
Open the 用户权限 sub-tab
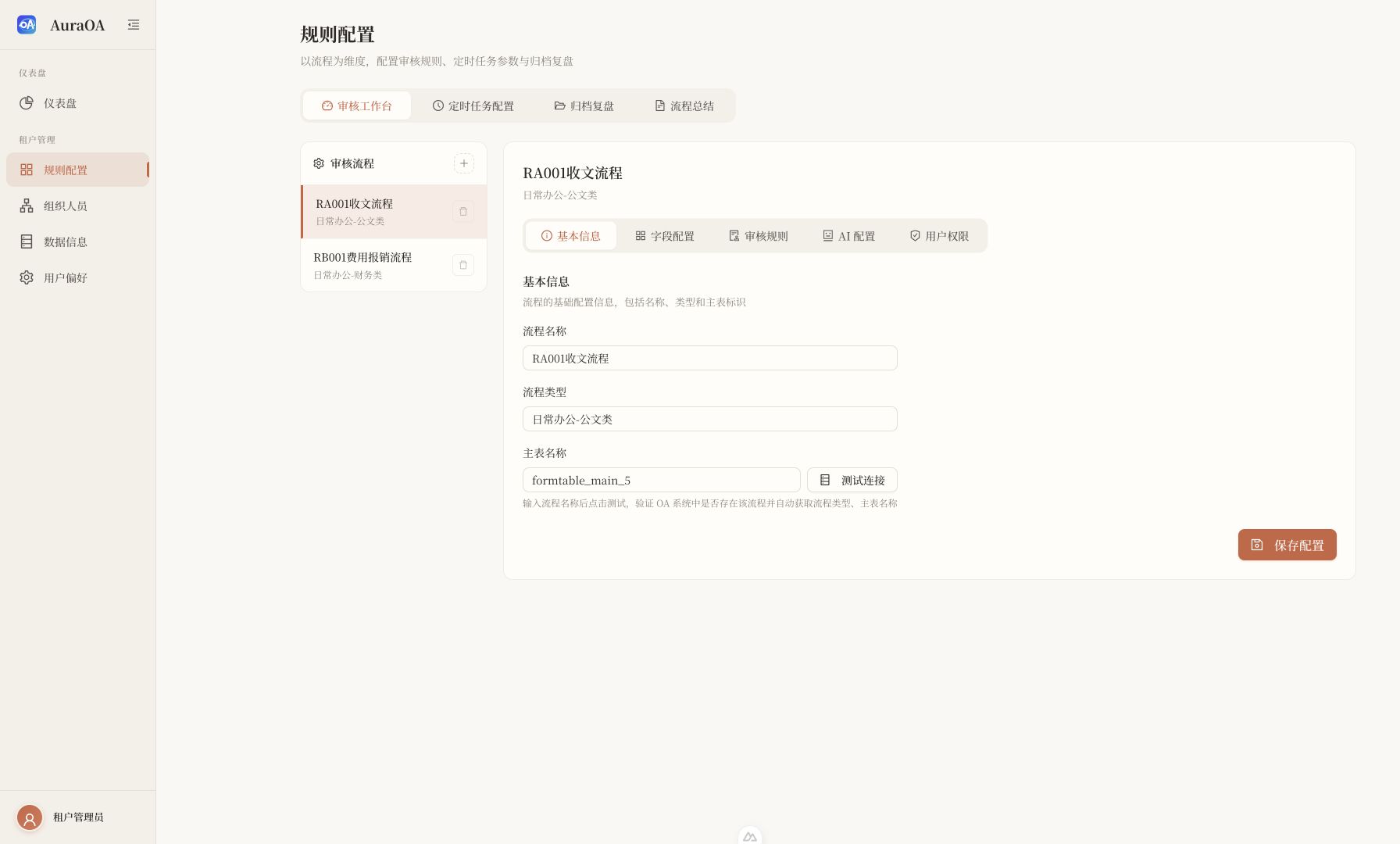click(940, 236)
